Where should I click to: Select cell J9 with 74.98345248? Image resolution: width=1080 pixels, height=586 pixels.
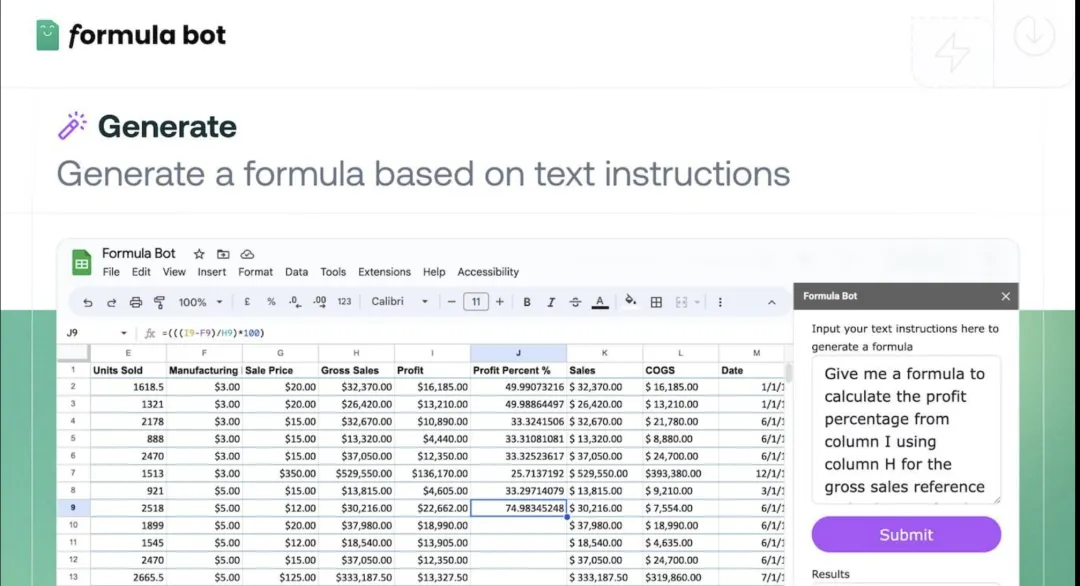click(518, 507)
